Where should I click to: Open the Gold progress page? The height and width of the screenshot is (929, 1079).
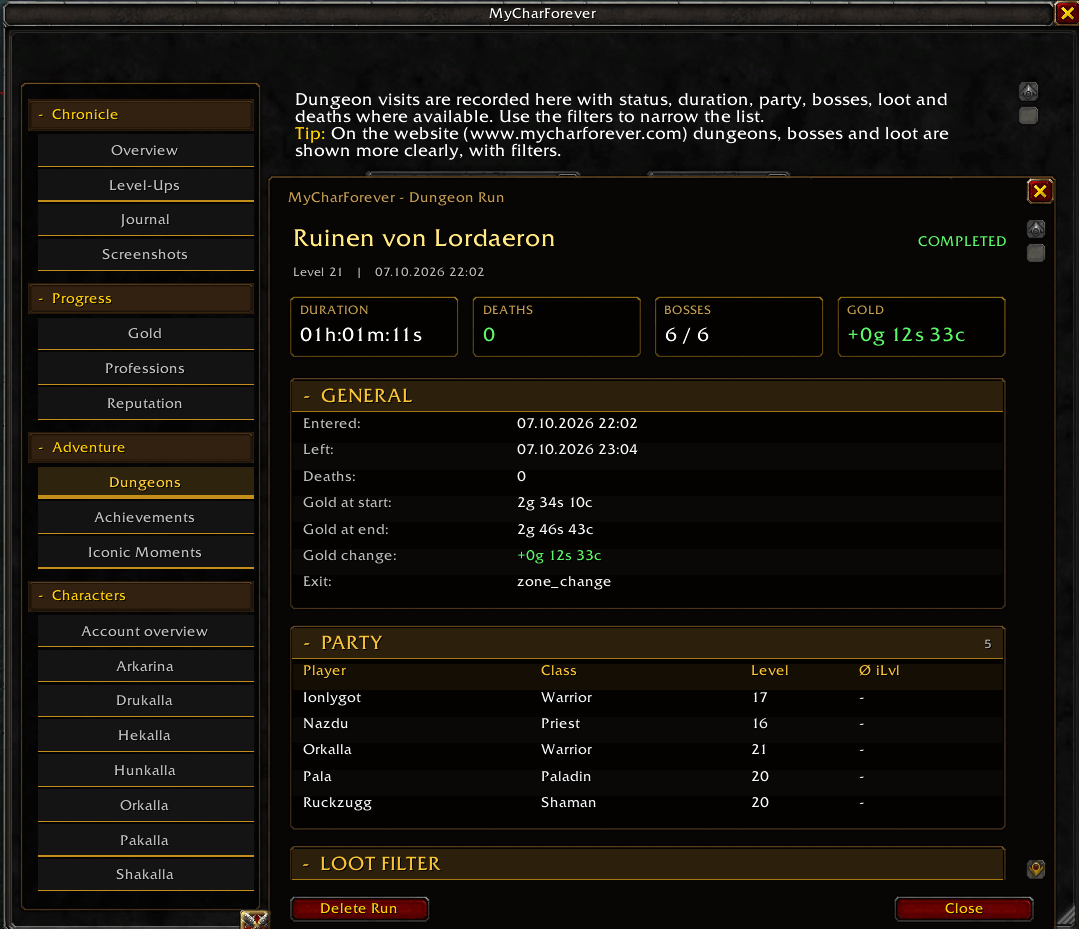(145, 334)
